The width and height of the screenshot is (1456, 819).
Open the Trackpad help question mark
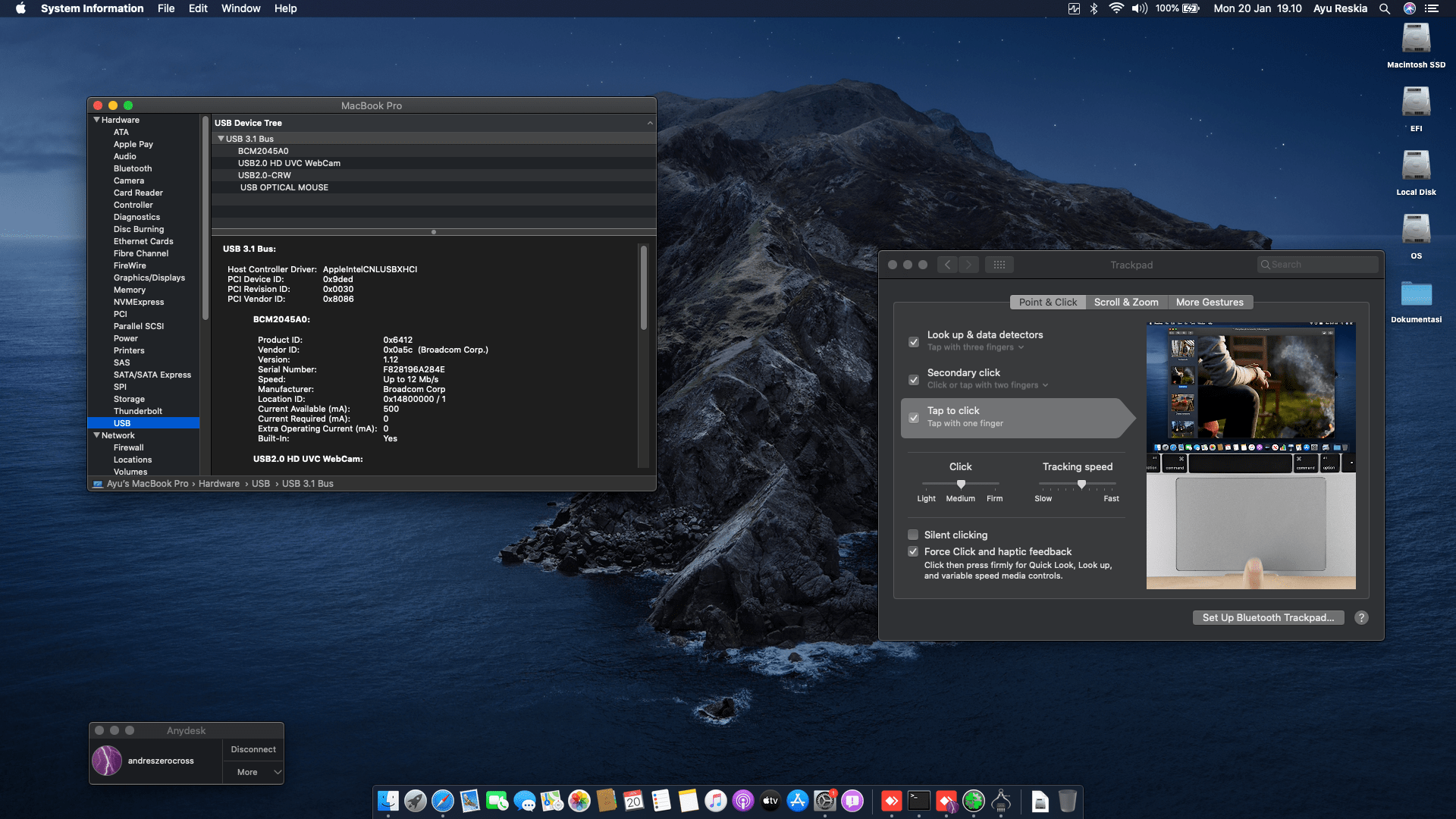(1361, 617)
